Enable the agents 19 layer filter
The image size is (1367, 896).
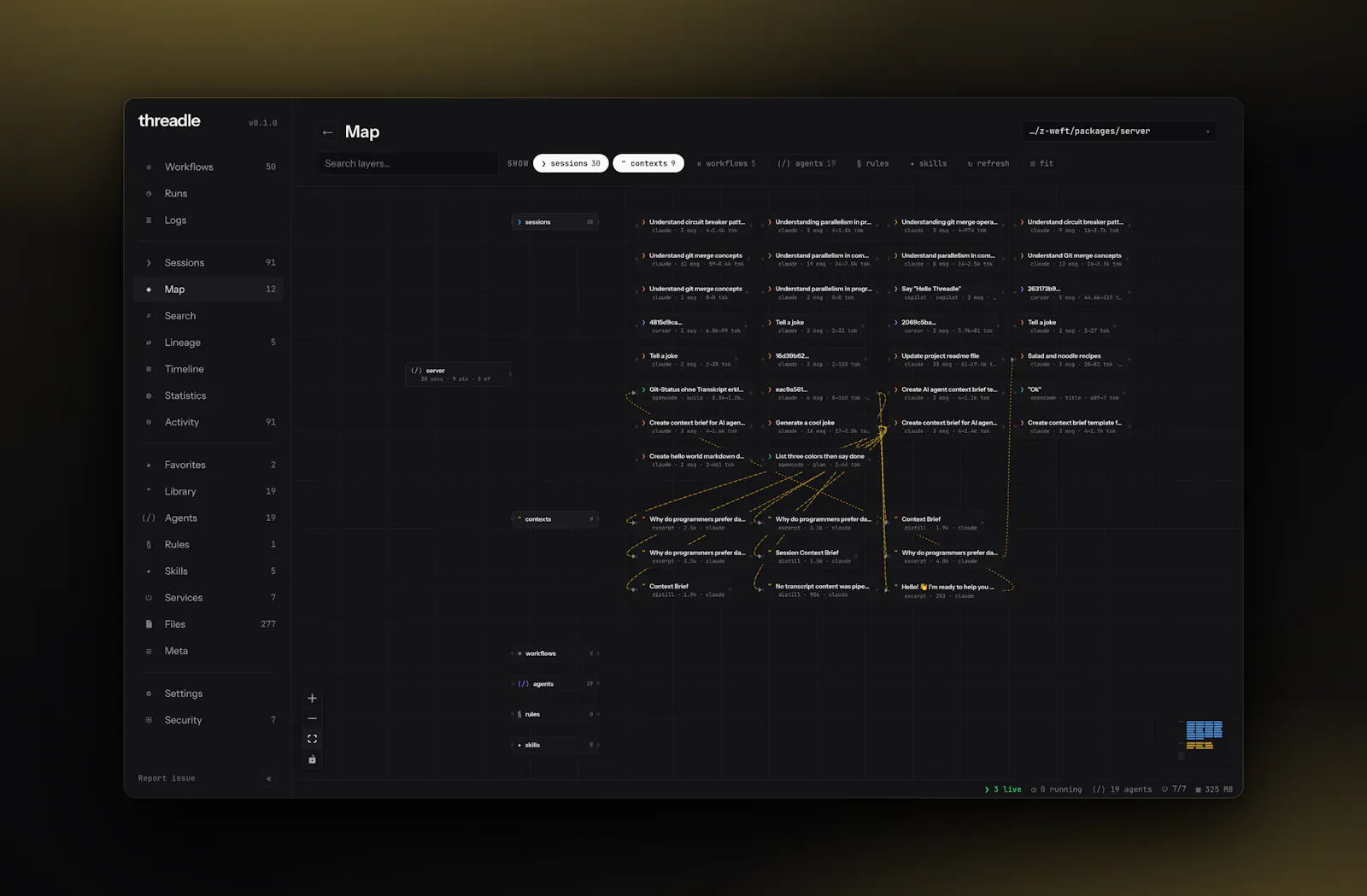(x=807, y=163)
